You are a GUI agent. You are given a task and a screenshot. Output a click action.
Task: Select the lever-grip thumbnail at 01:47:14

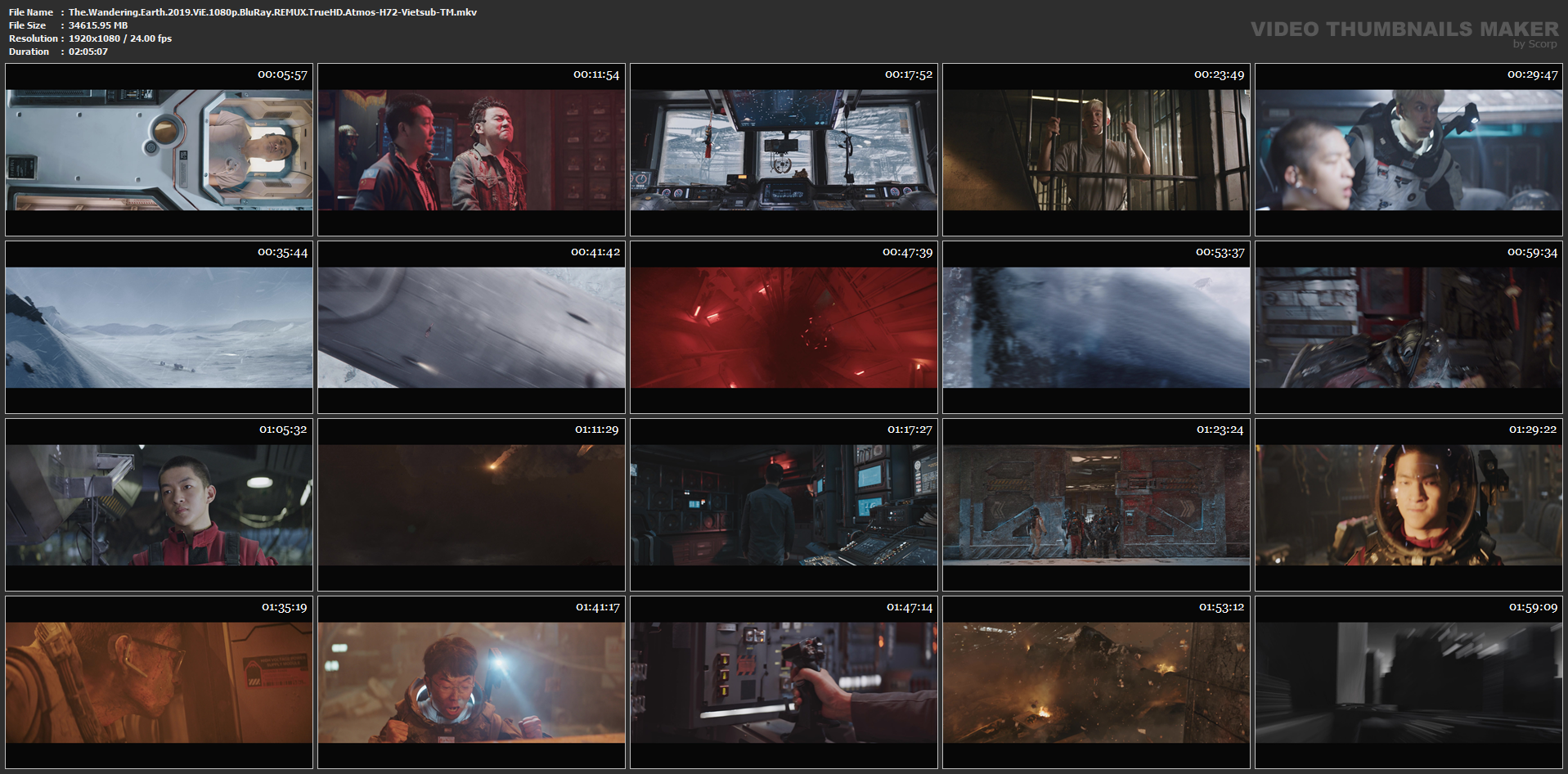pyautogui.click(x=784, y=682)
